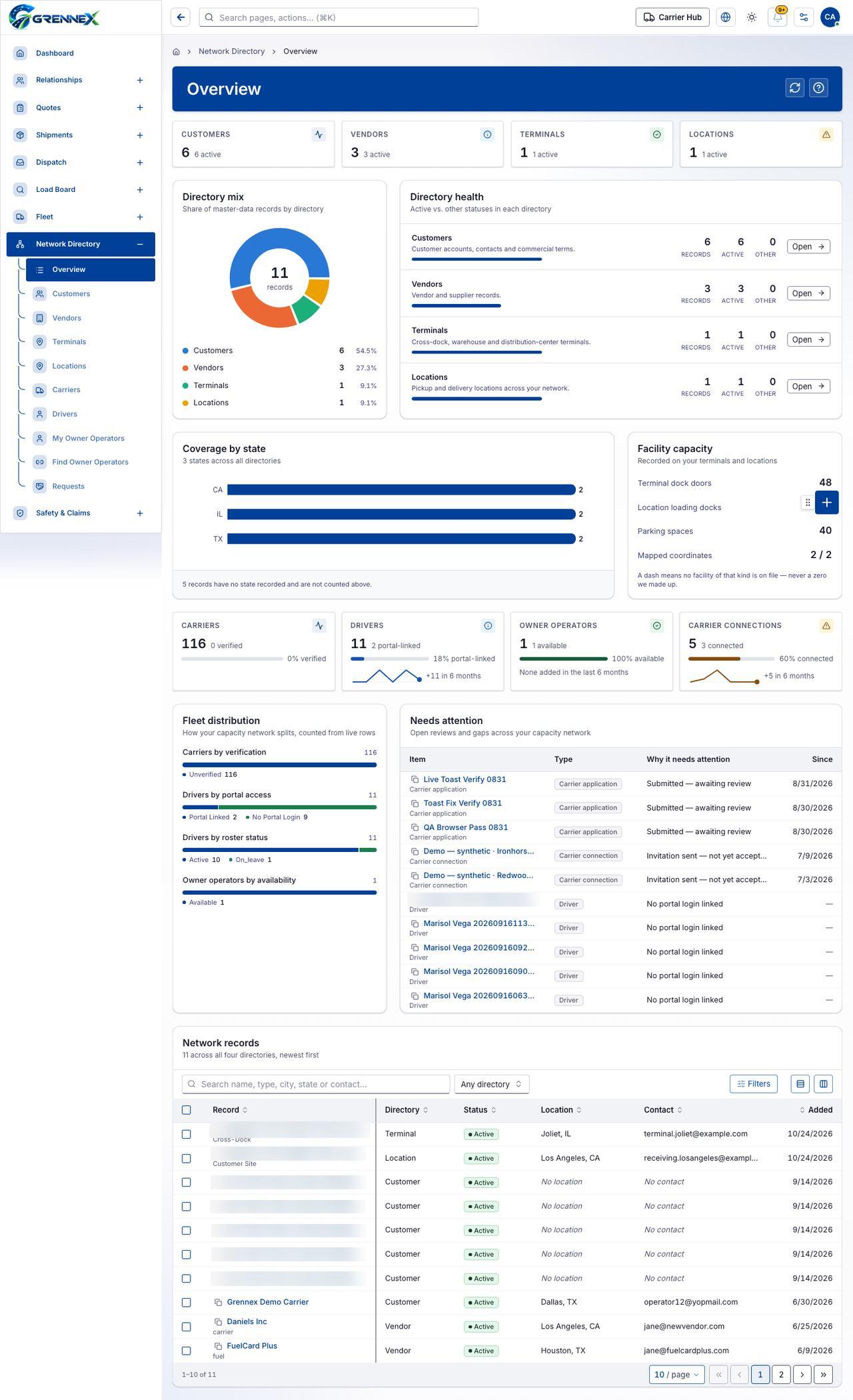853x1400 pixels.
Task: Open the settings sliders icon in top bar
Action: point(804,17)
